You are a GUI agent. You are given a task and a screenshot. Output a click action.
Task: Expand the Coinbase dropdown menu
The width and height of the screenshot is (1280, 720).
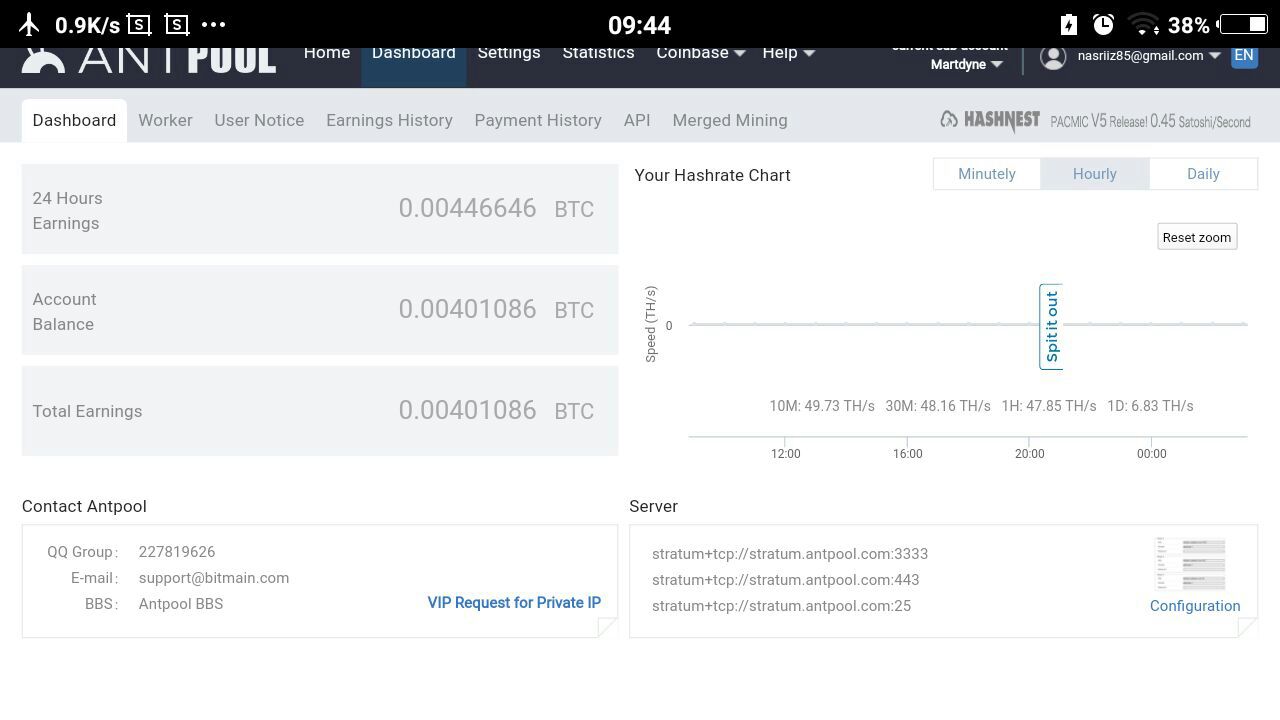[x=701, y=53]
